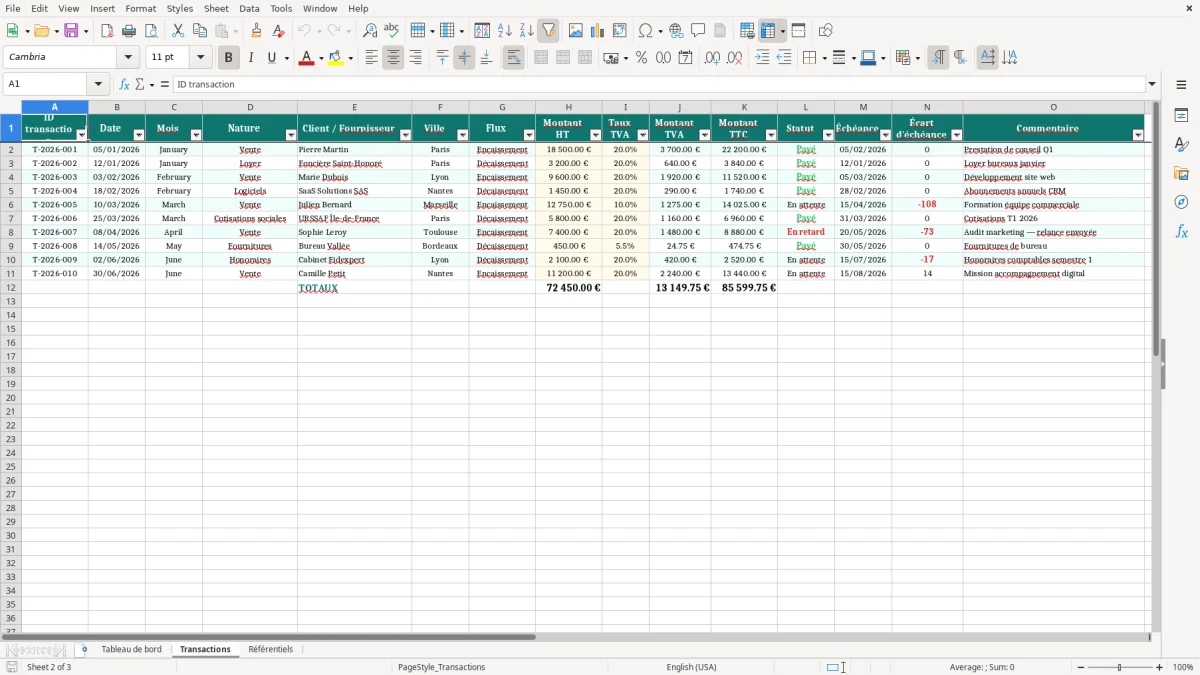1200x675 pixels.
Task: Switch to Tableau de bord sheet
Action: click(x=131, y=650)
